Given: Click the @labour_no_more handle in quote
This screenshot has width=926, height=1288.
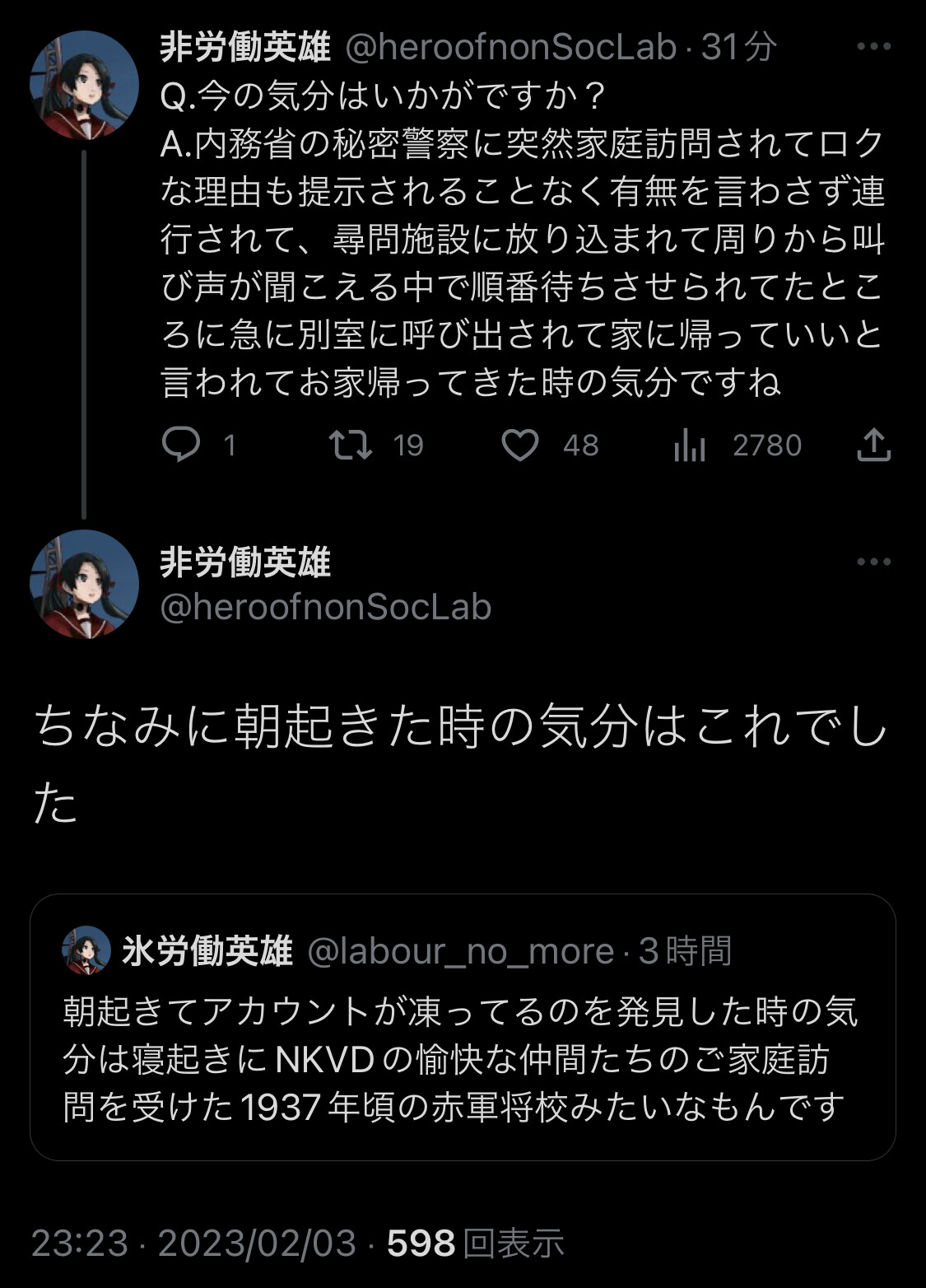Looking at the screenshot, I should (461, 951).
